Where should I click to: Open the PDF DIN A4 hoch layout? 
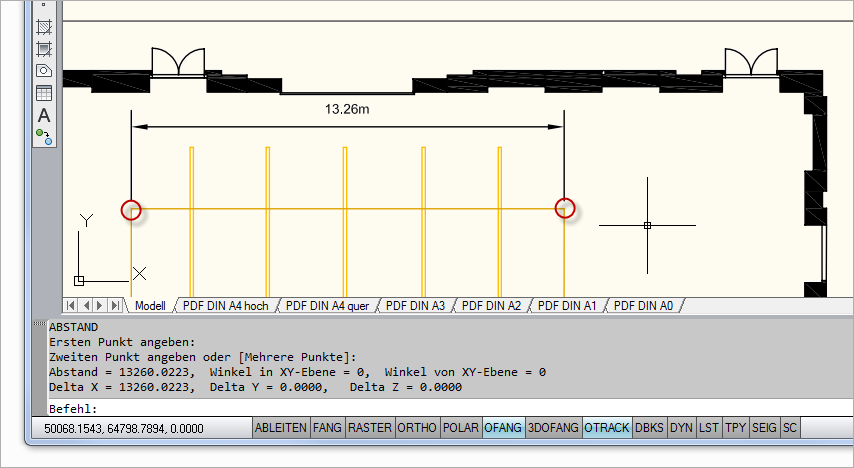tap(226, 305)
